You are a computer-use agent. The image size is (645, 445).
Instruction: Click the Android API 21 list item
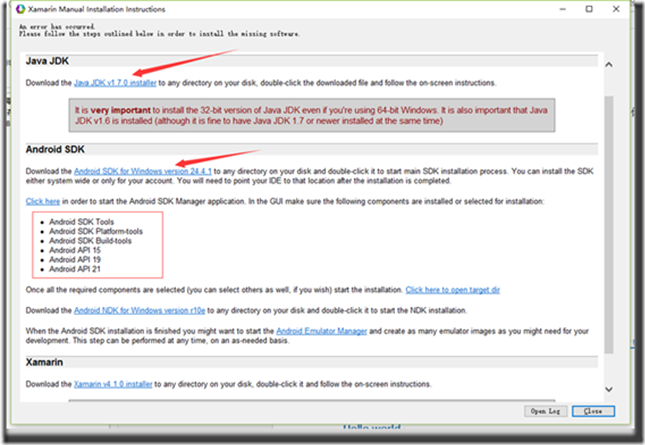click(75, 269)
